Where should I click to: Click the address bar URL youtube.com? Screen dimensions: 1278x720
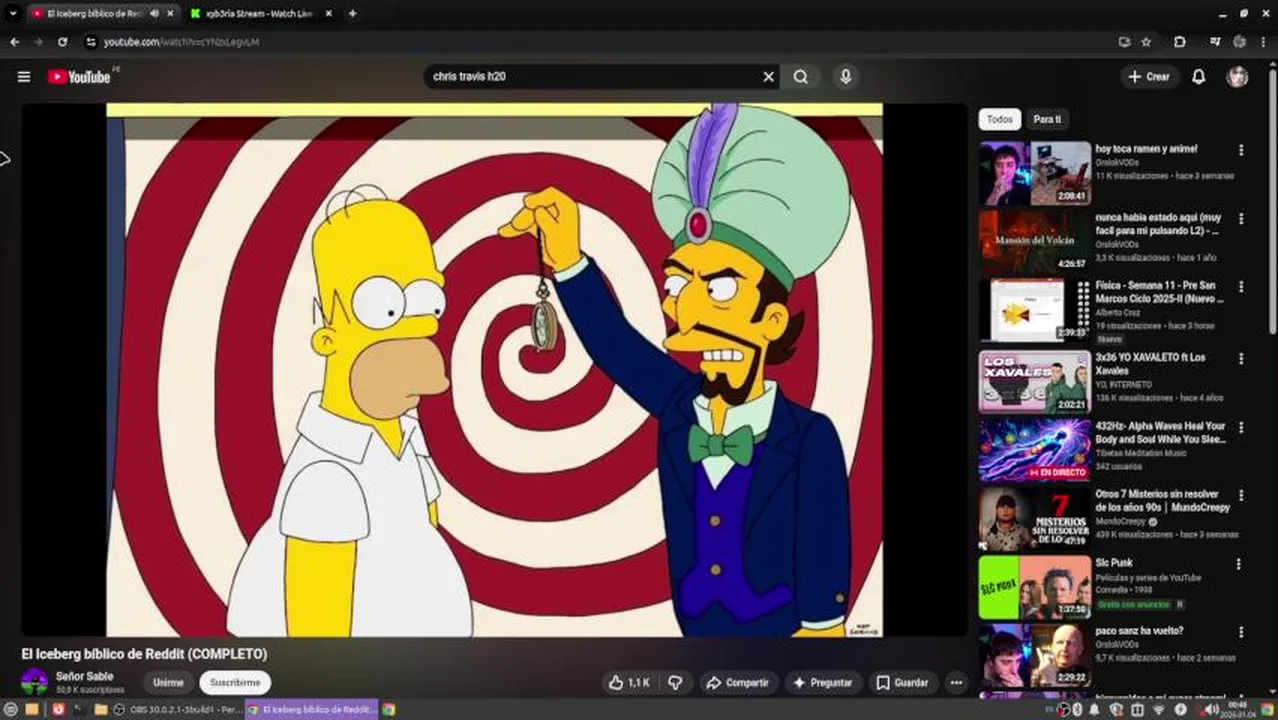pos(182,42)
